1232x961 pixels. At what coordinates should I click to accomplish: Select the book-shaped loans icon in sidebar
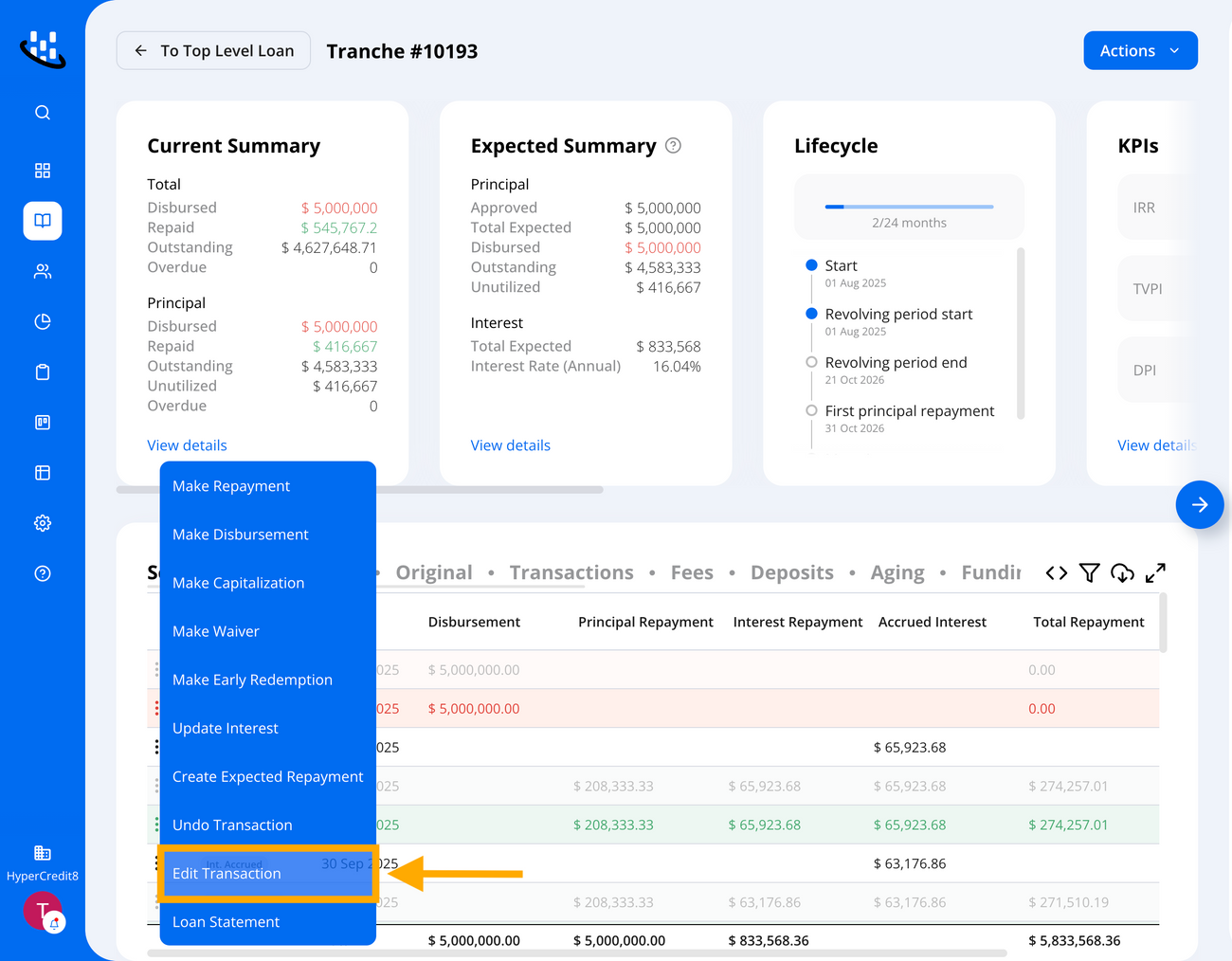tap(42, 220)
